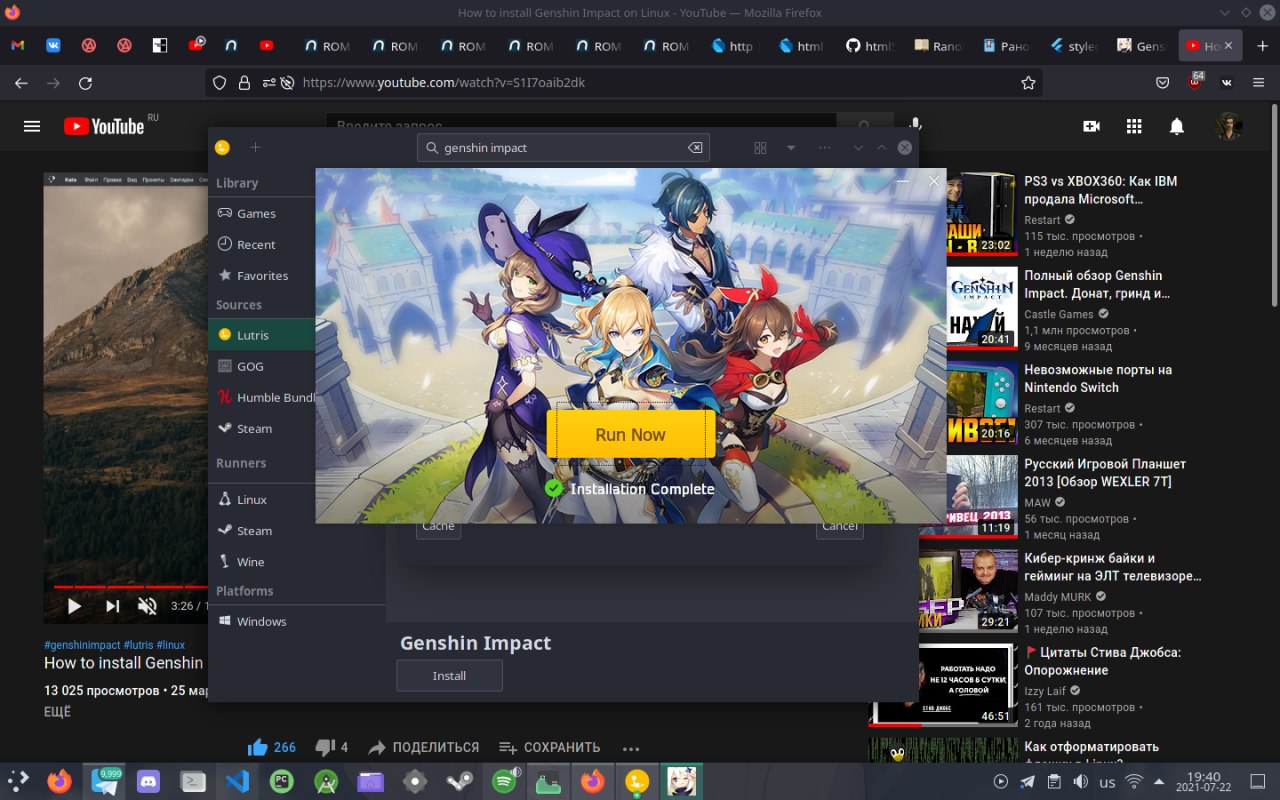Screen dimensions: 1280x800
Task: Click the Cancel button in the Lutris dialog
Action: click(x=840, y=528)
